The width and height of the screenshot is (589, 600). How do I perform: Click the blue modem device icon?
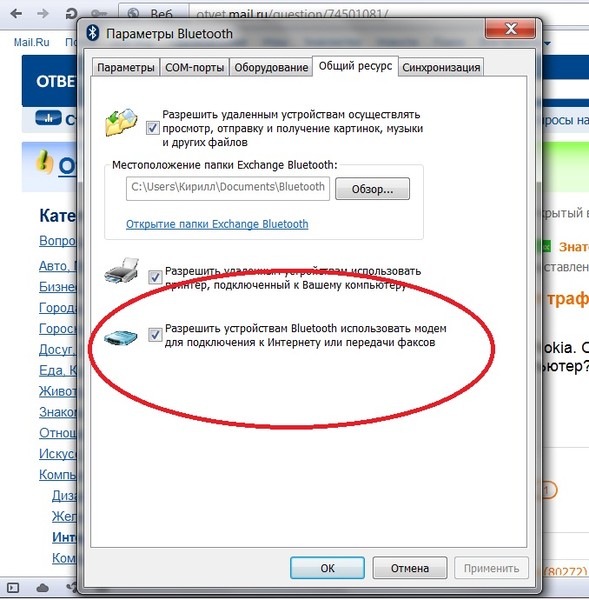click(121, 337)
